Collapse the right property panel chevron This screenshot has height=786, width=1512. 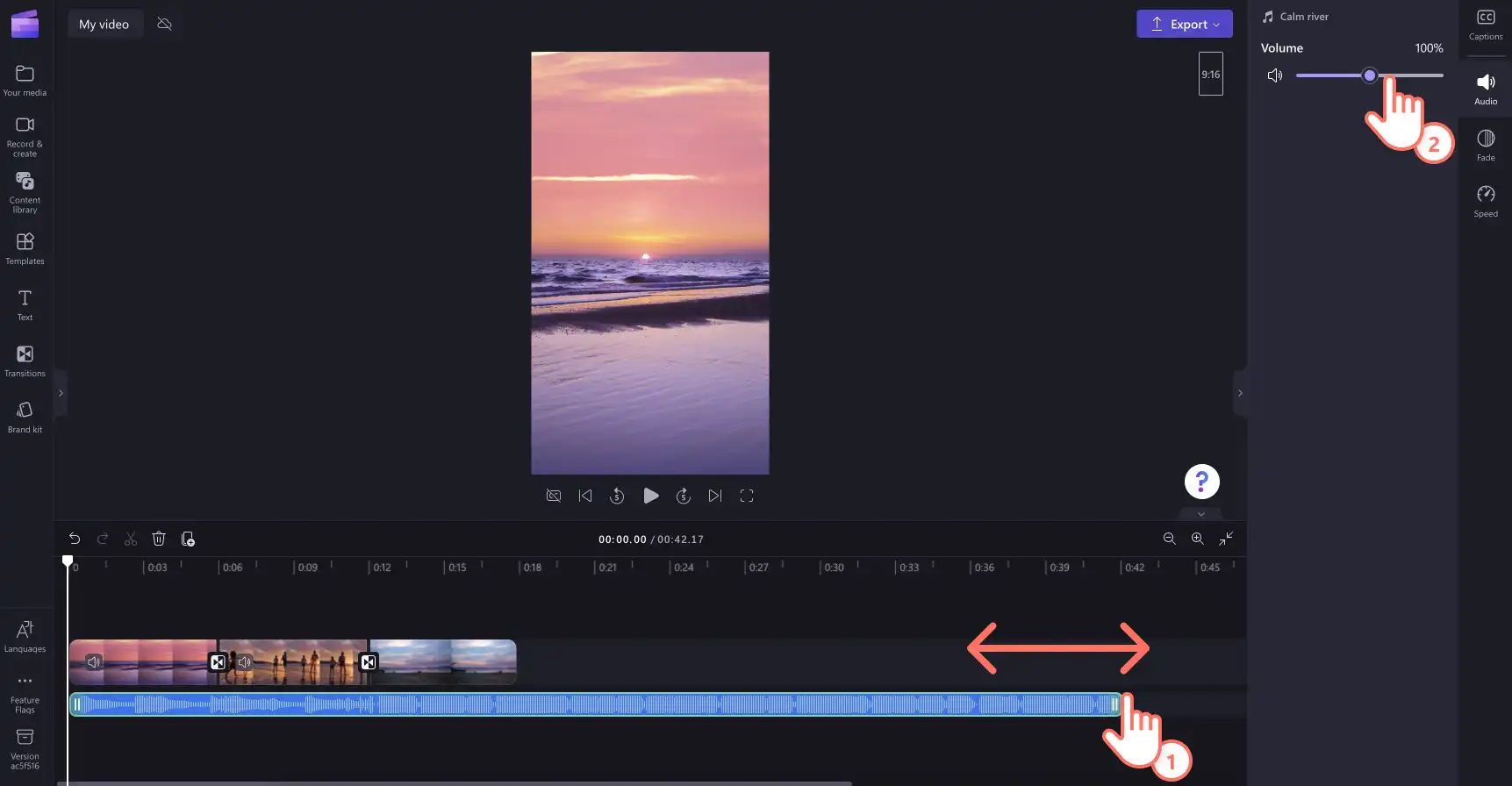pyautogui.click(x=1240, y=393)
